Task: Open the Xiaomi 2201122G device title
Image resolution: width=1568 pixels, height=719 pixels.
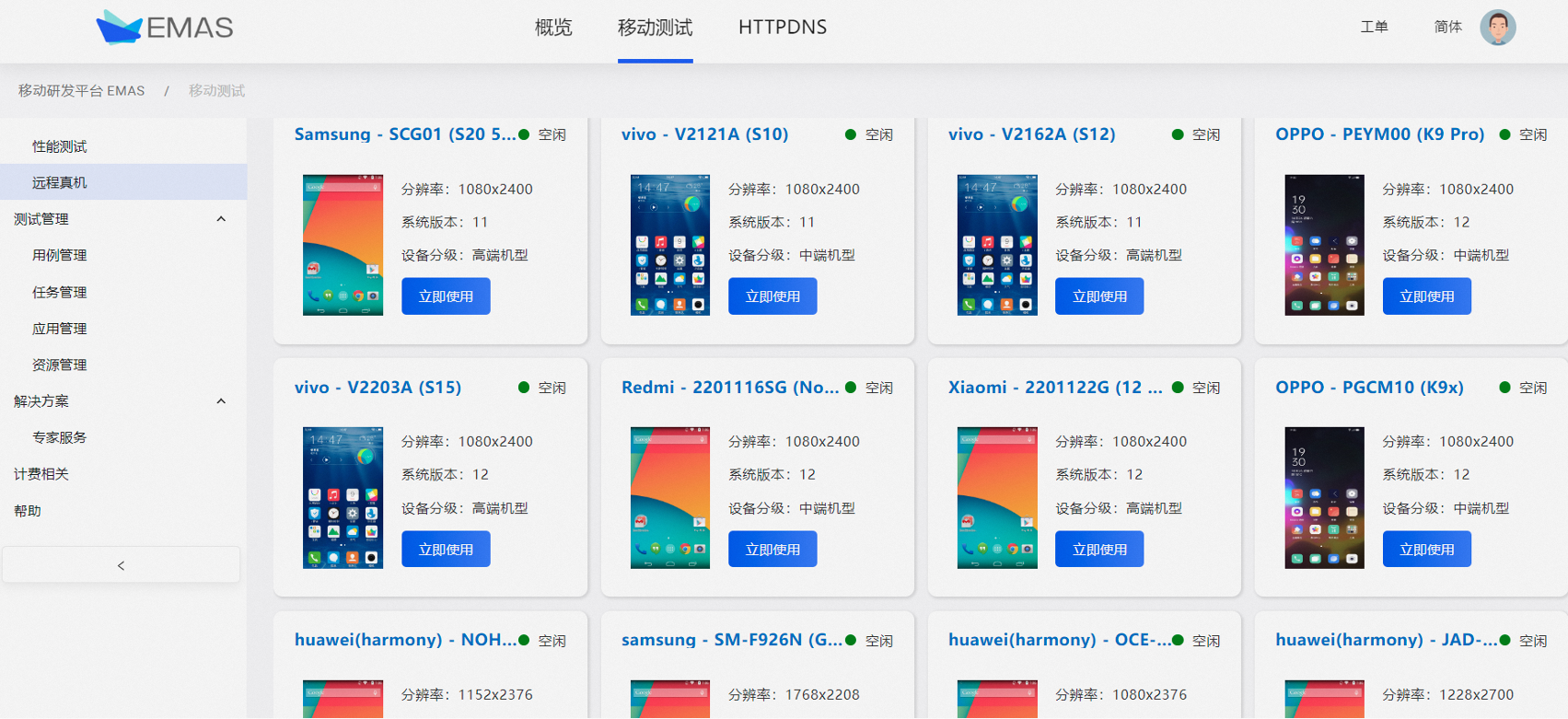Action: click(x=1055, y=388)
